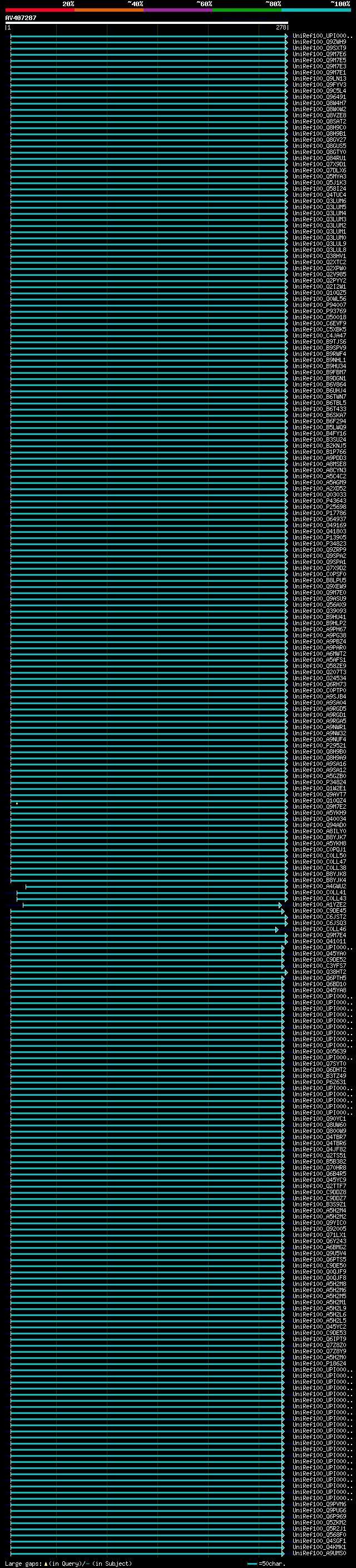Select hit UniRef100_Q9M7E1
356x1568 pixels.
(319, 72)
